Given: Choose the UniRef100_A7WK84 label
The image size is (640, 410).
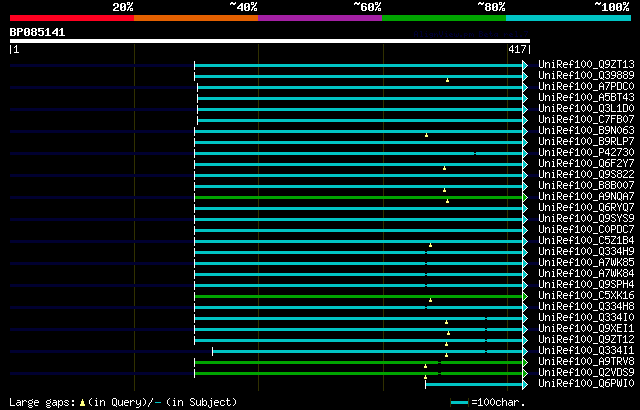Looking at the screenshot, I should coord(586,274).
